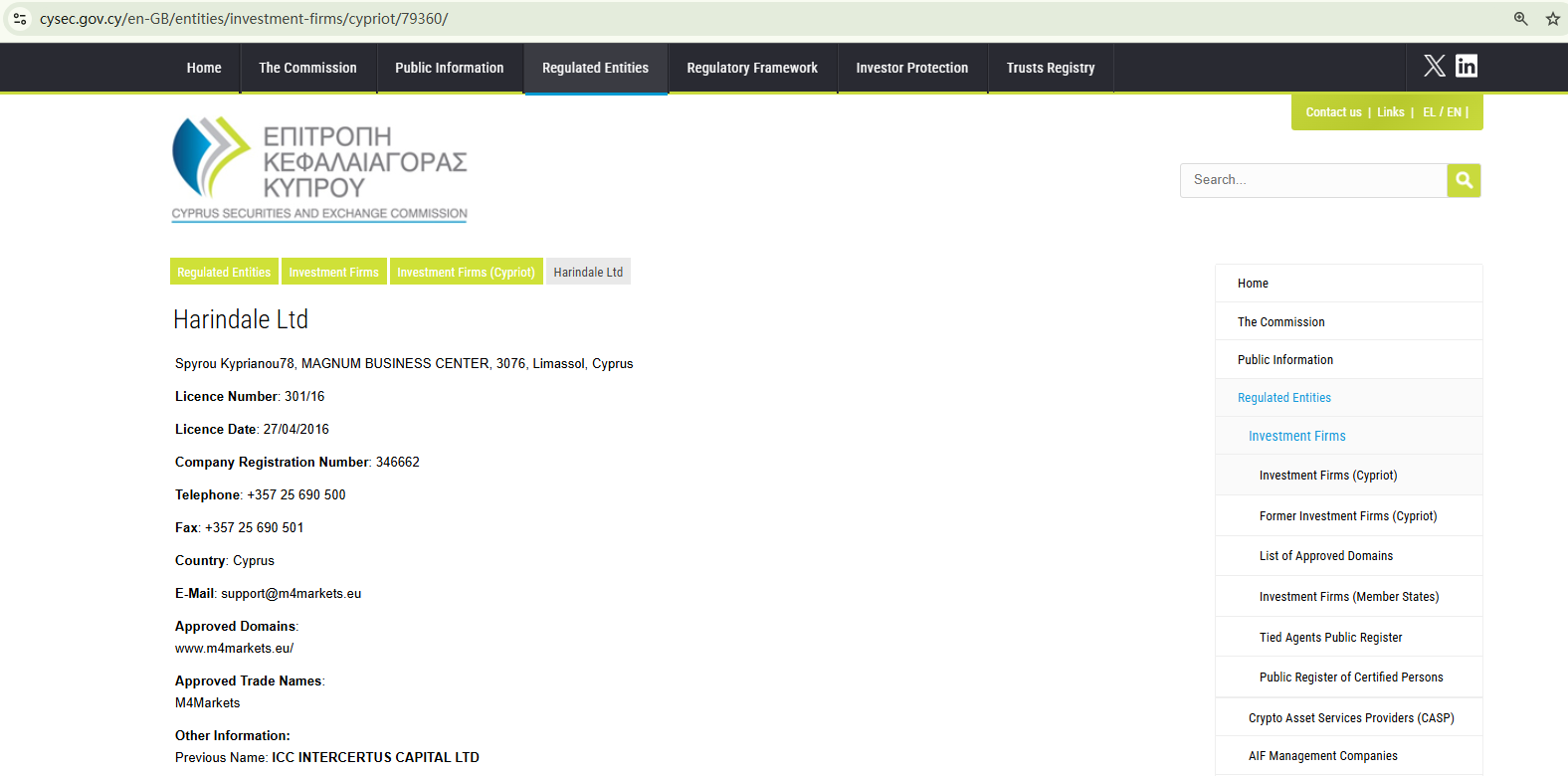This screenshot has width=1568, height=776.
Task: Open the X (Twitter) social icon
Action: click(x=1435, y=66)
